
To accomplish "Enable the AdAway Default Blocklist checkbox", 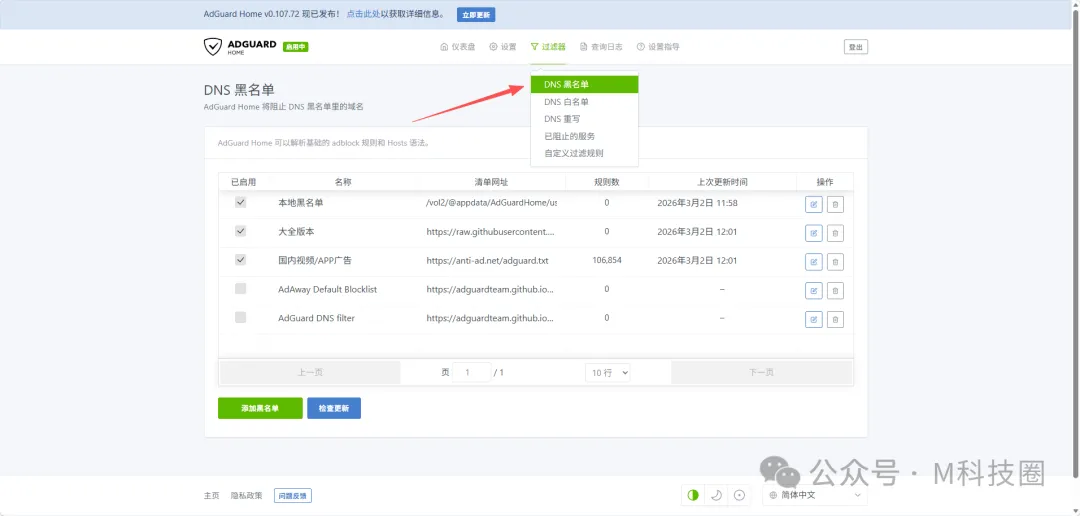I will pyautogui.click(x=240, y=289).
